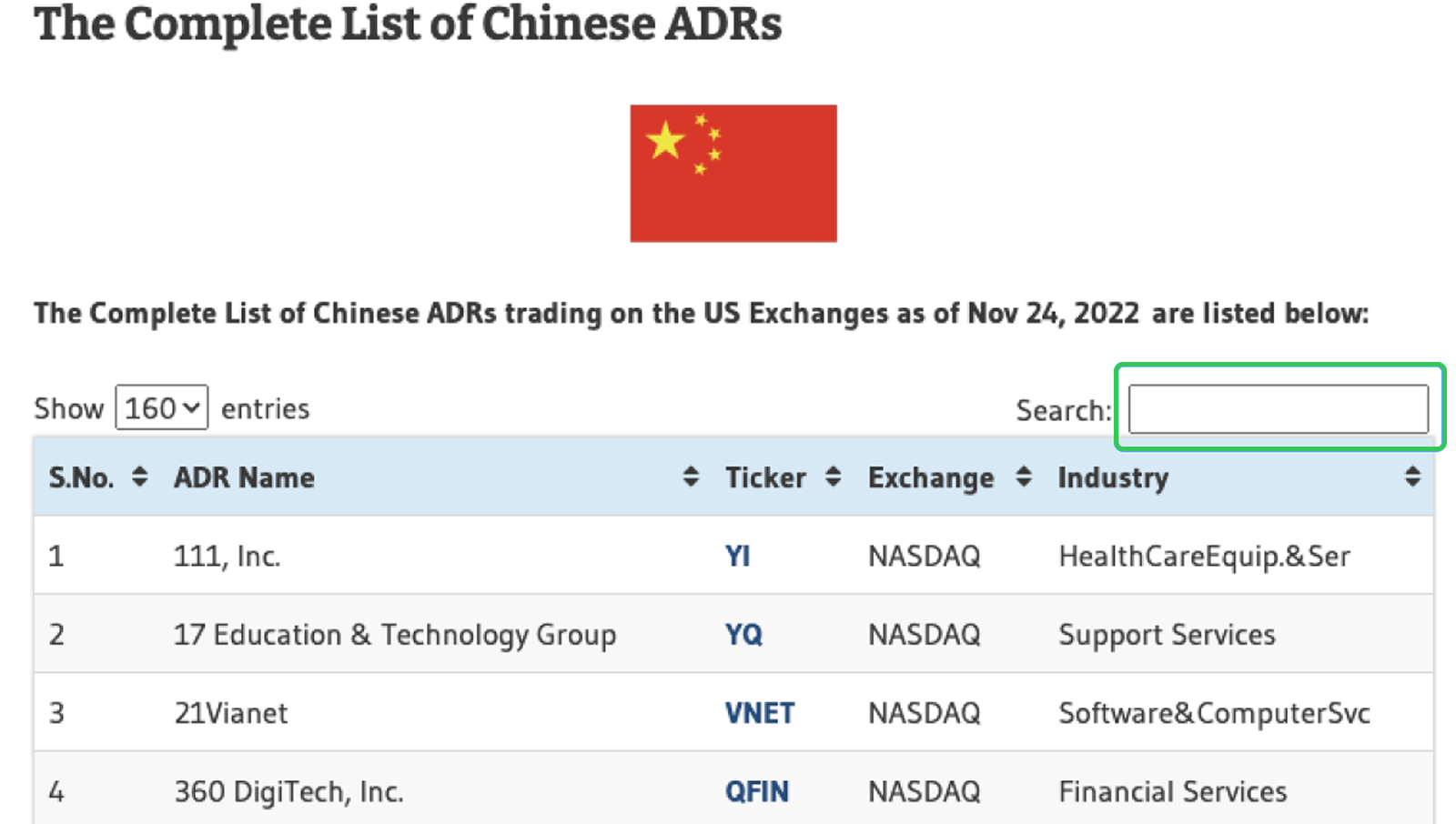Select the HealthCareEquip.&Ser industry cell
The image size is (1456, 824).
(x=1204, y=556)
